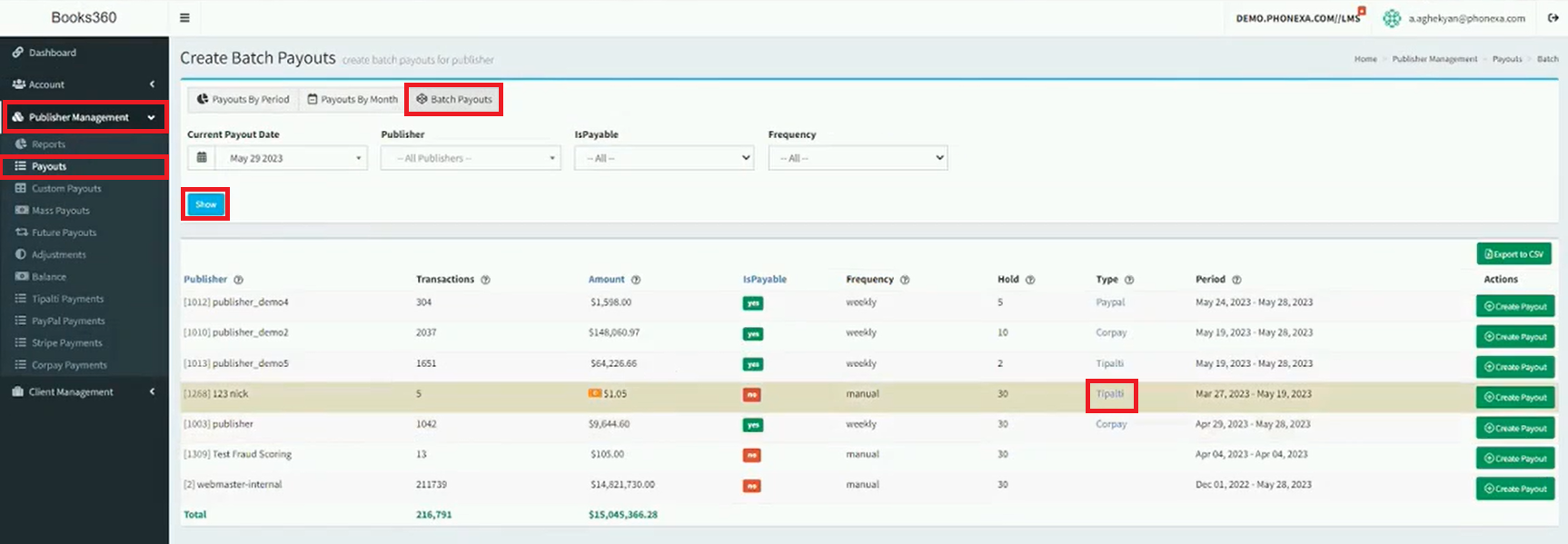Open the Publisher dropdown
Image resolution: width=1568 pixels, height=544 pixels.
[470, 158]
